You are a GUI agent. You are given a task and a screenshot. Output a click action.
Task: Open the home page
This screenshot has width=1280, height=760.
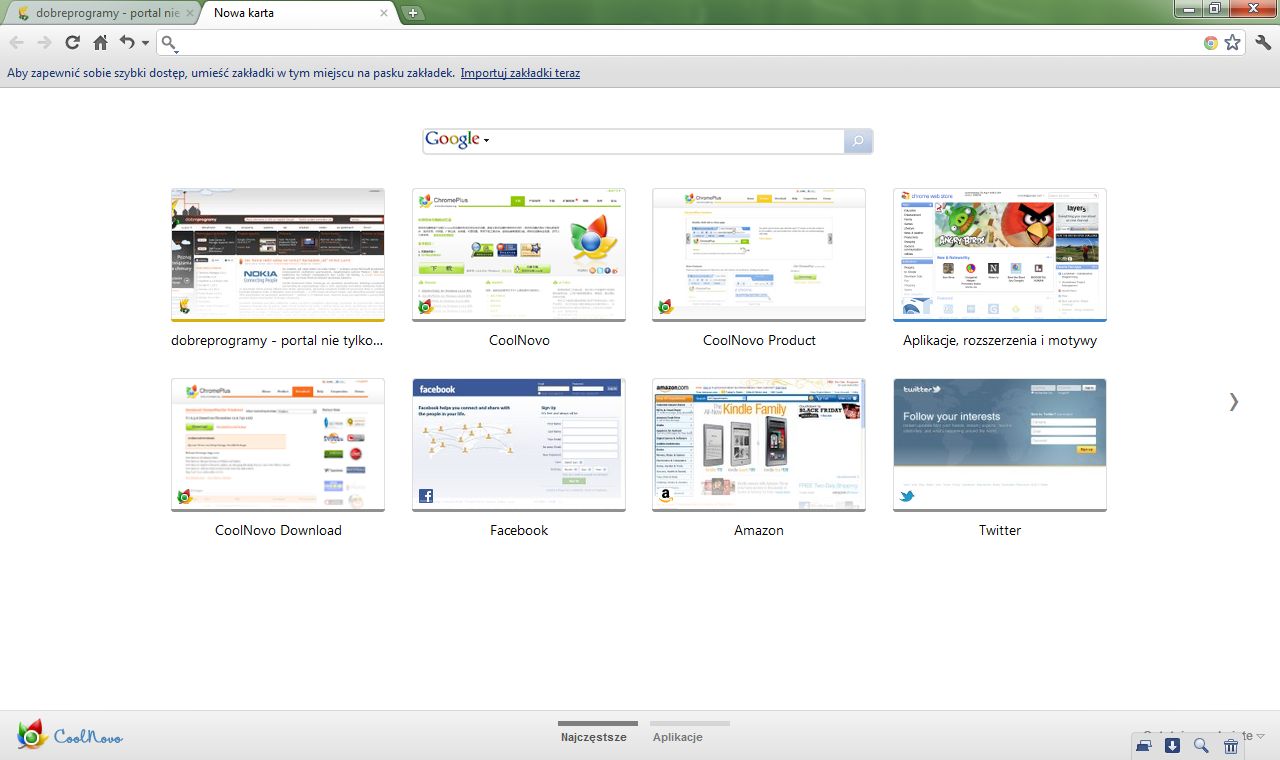[100, 42]
